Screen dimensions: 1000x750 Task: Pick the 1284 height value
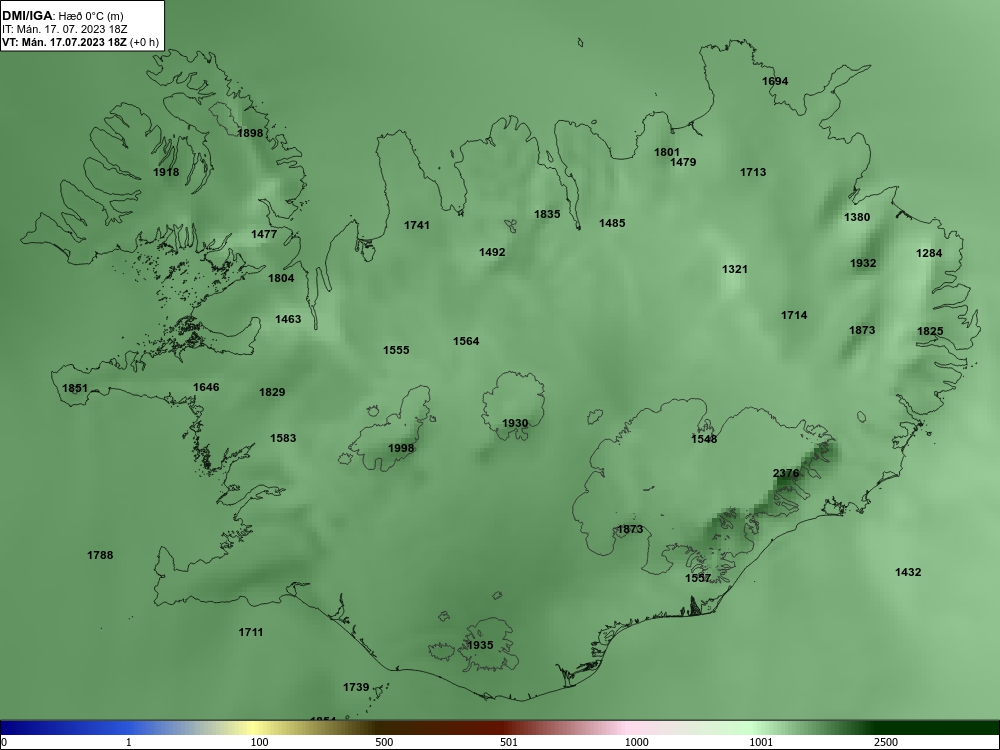tap(929, 253)
